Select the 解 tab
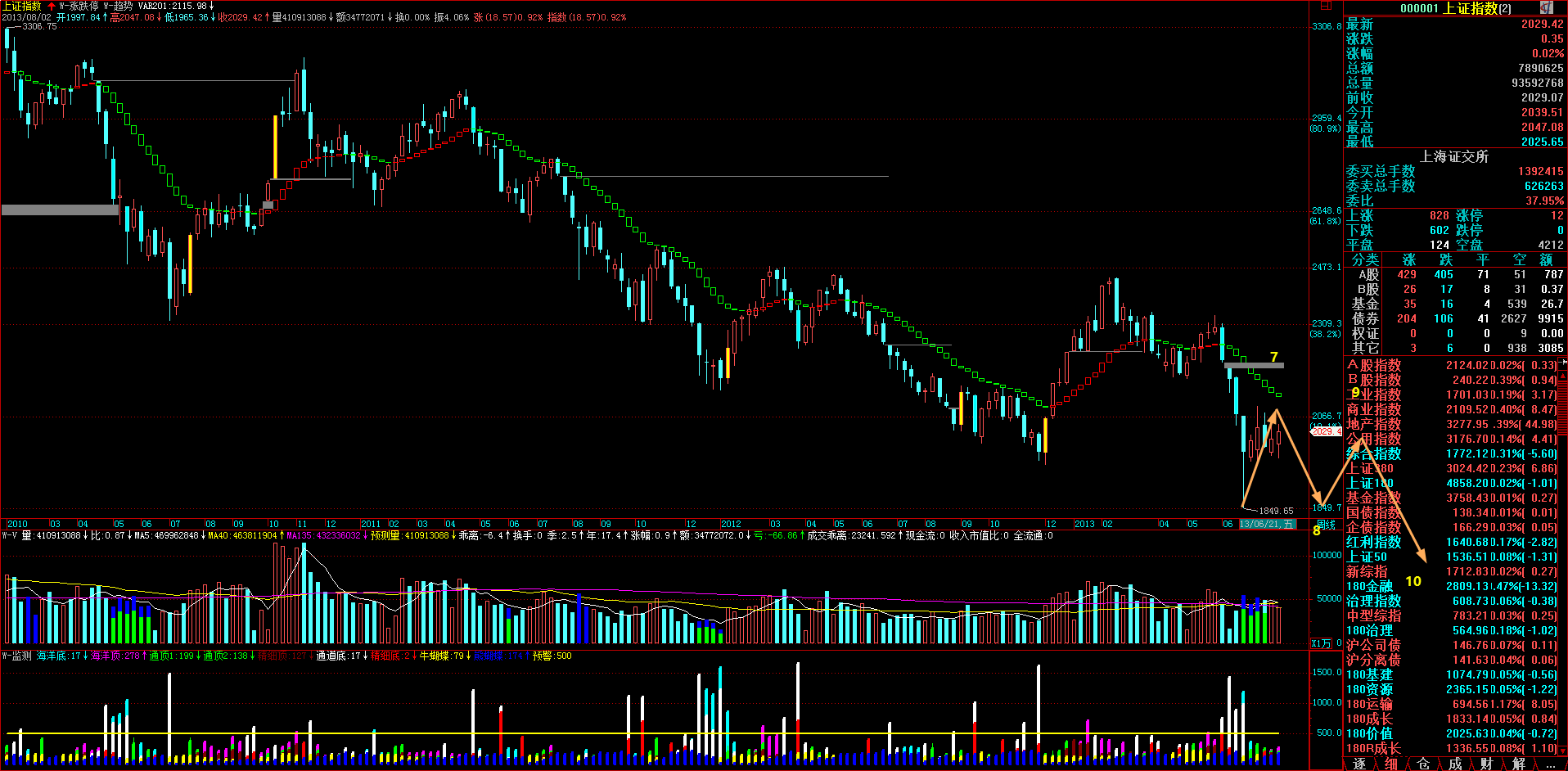The height and width of the screenshot is (771, 1568). (x=1519, y=764)
